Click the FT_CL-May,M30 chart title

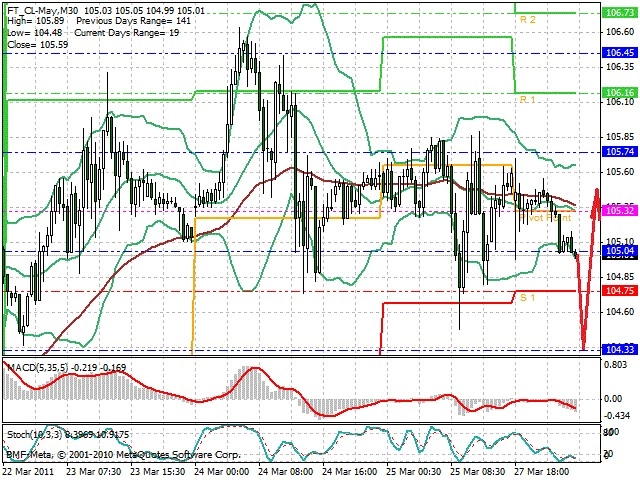click(43, 11)
